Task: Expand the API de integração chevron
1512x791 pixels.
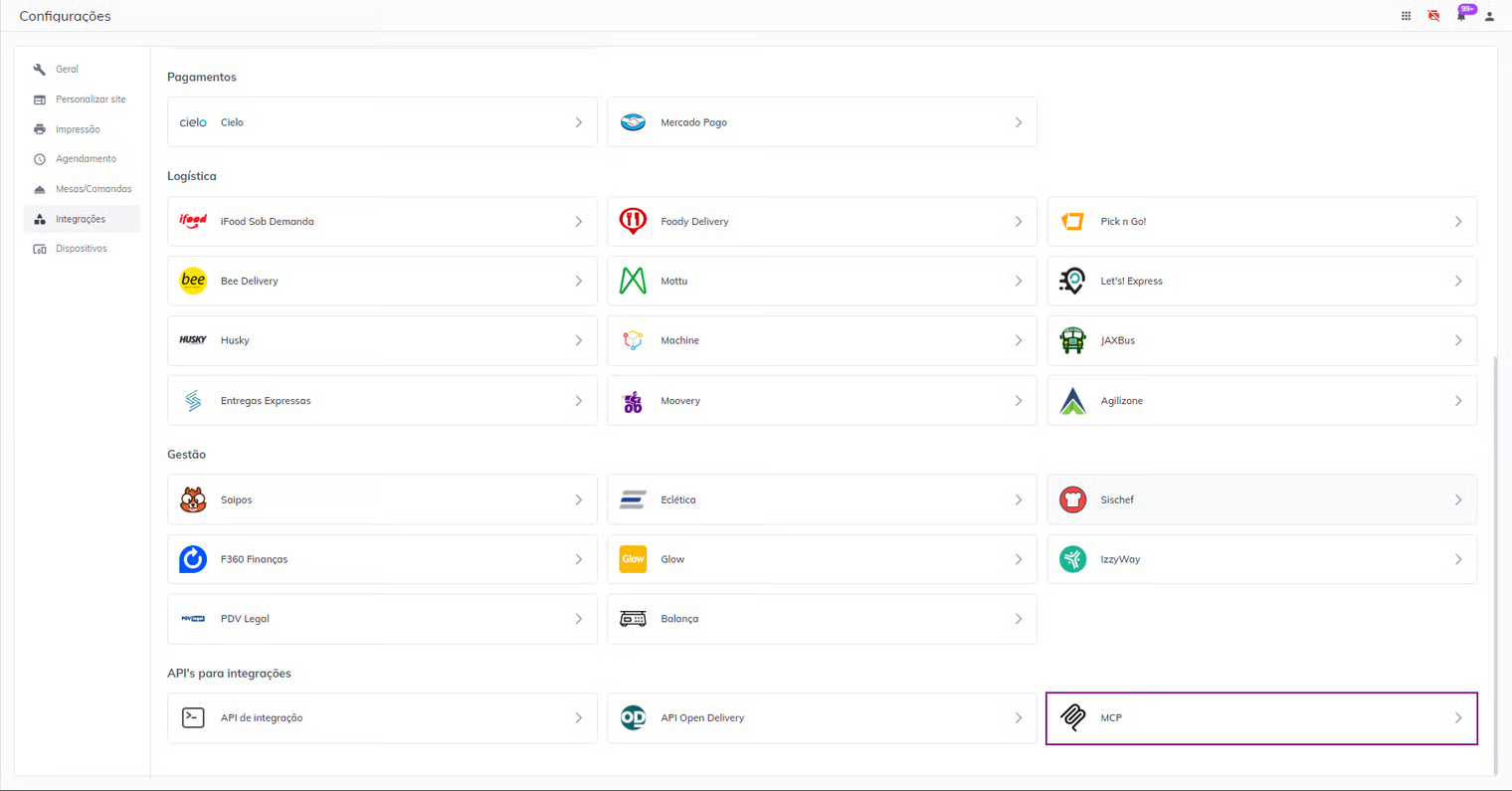Action: point(579,717)
